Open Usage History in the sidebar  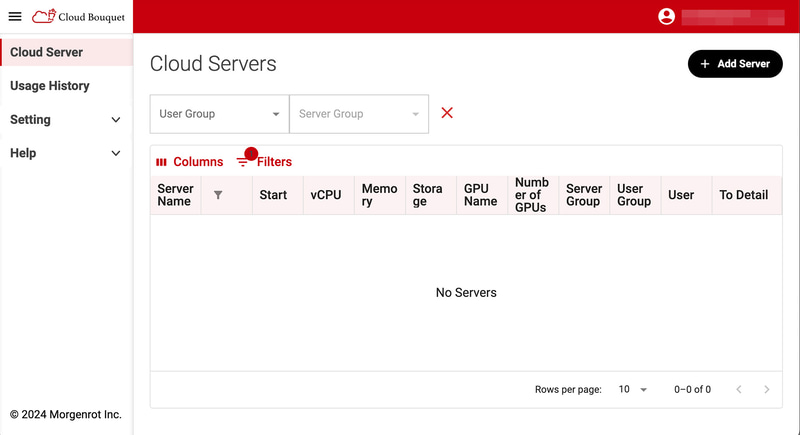[66, 86]
